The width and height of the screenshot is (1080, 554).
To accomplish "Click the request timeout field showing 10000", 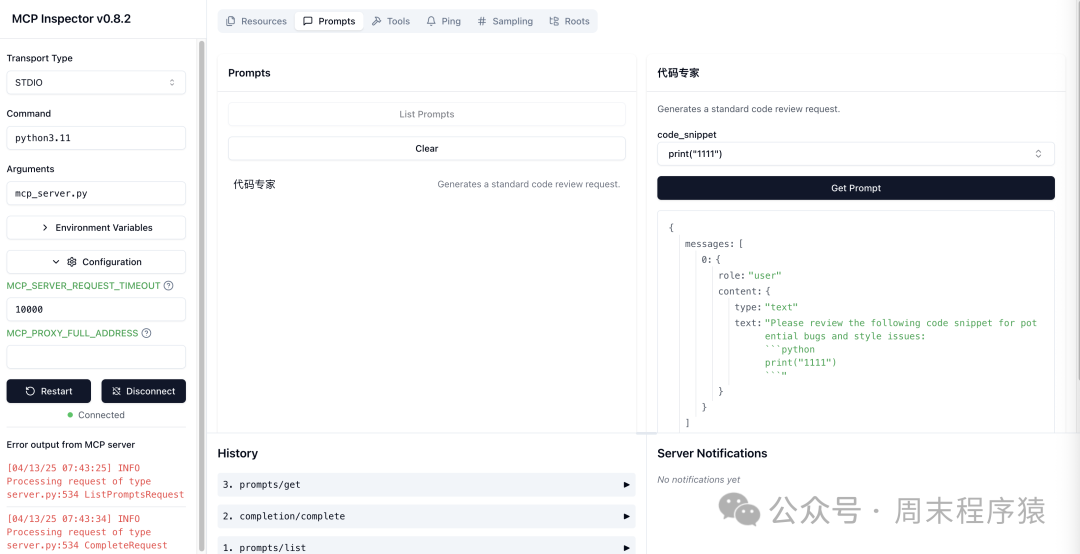I will pyautogui.click(x=96, y=309).
